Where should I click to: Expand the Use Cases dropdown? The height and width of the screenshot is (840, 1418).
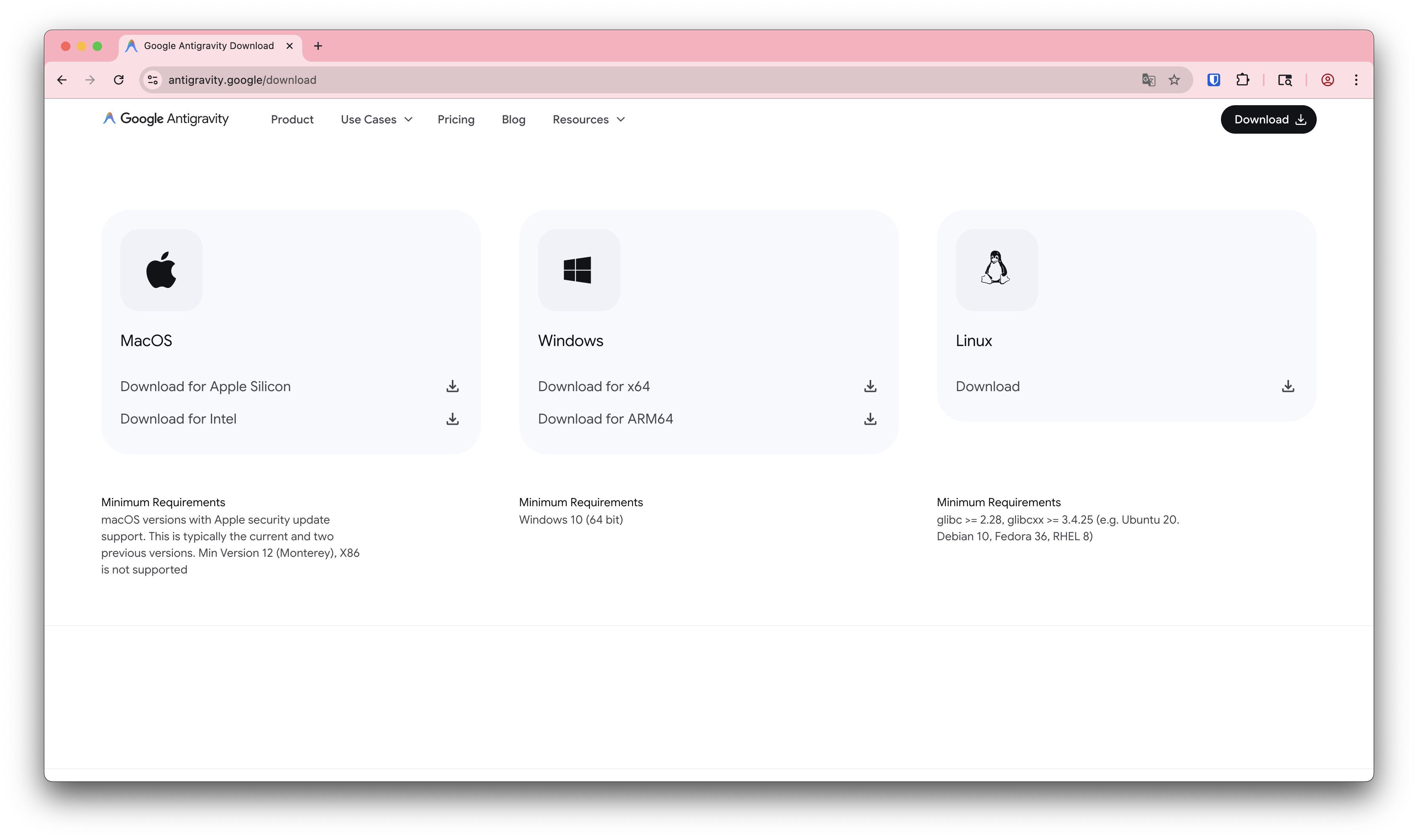pyautogui.click(x=376, y=119)
